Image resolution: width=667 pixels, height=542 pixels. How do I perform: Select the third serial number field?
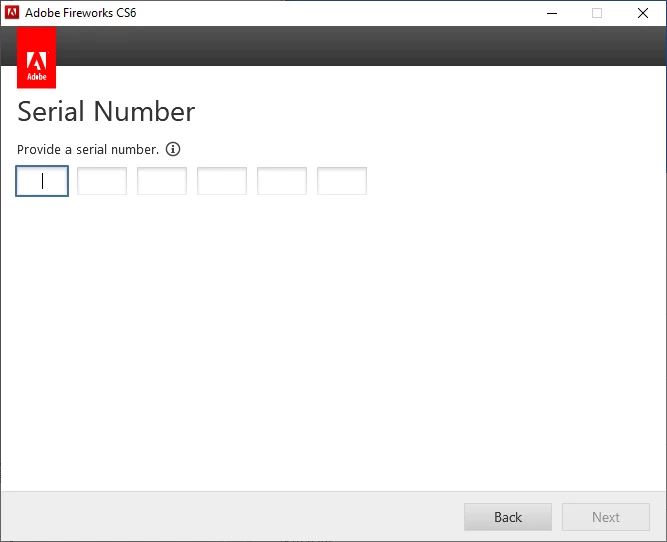(162, 181)
